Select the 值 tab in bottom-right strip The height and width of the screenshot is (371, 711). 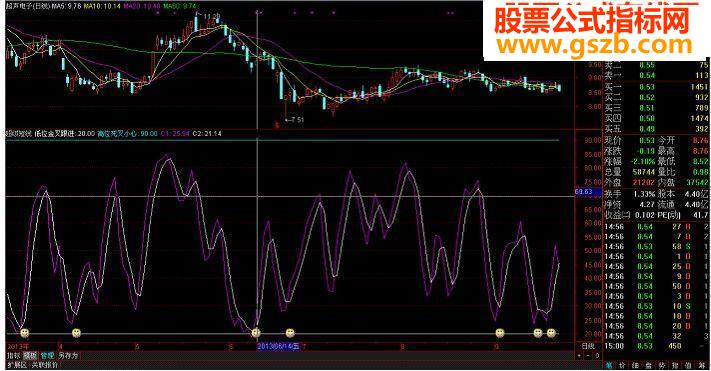[689, 365]
